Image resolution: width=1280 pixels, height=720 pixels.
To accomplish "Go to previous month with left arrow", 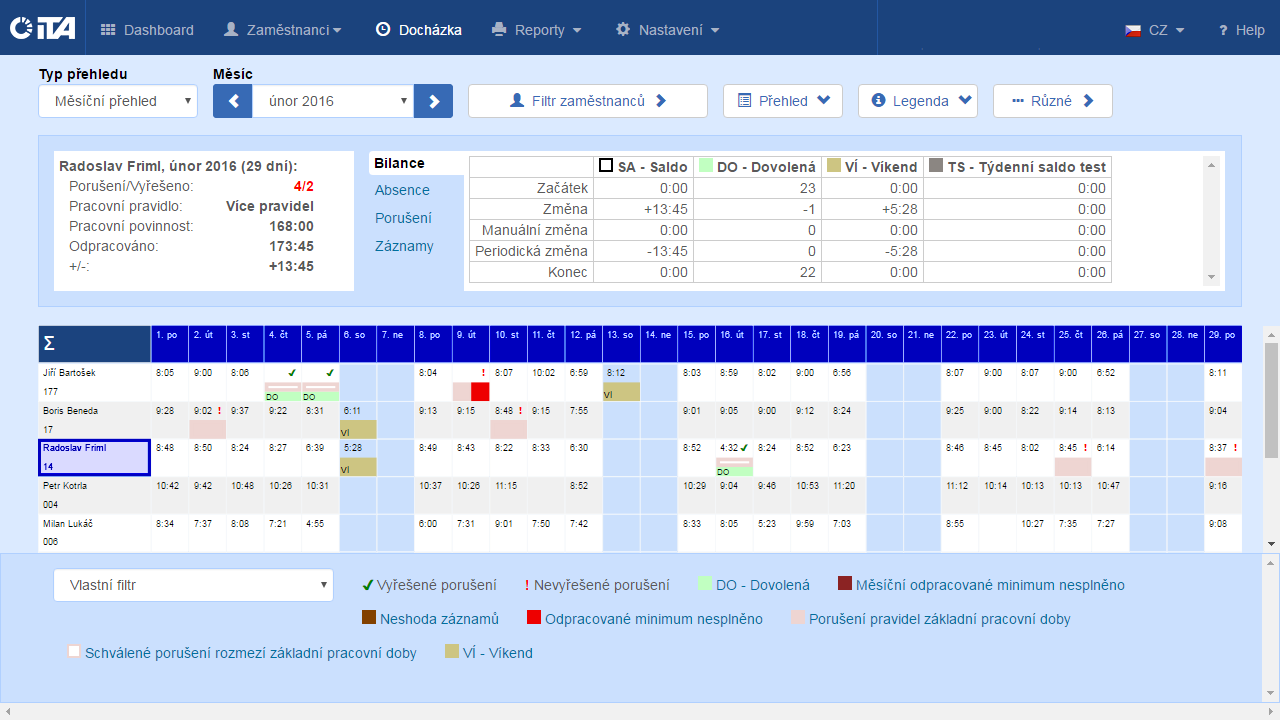I will tap(233, 101).
